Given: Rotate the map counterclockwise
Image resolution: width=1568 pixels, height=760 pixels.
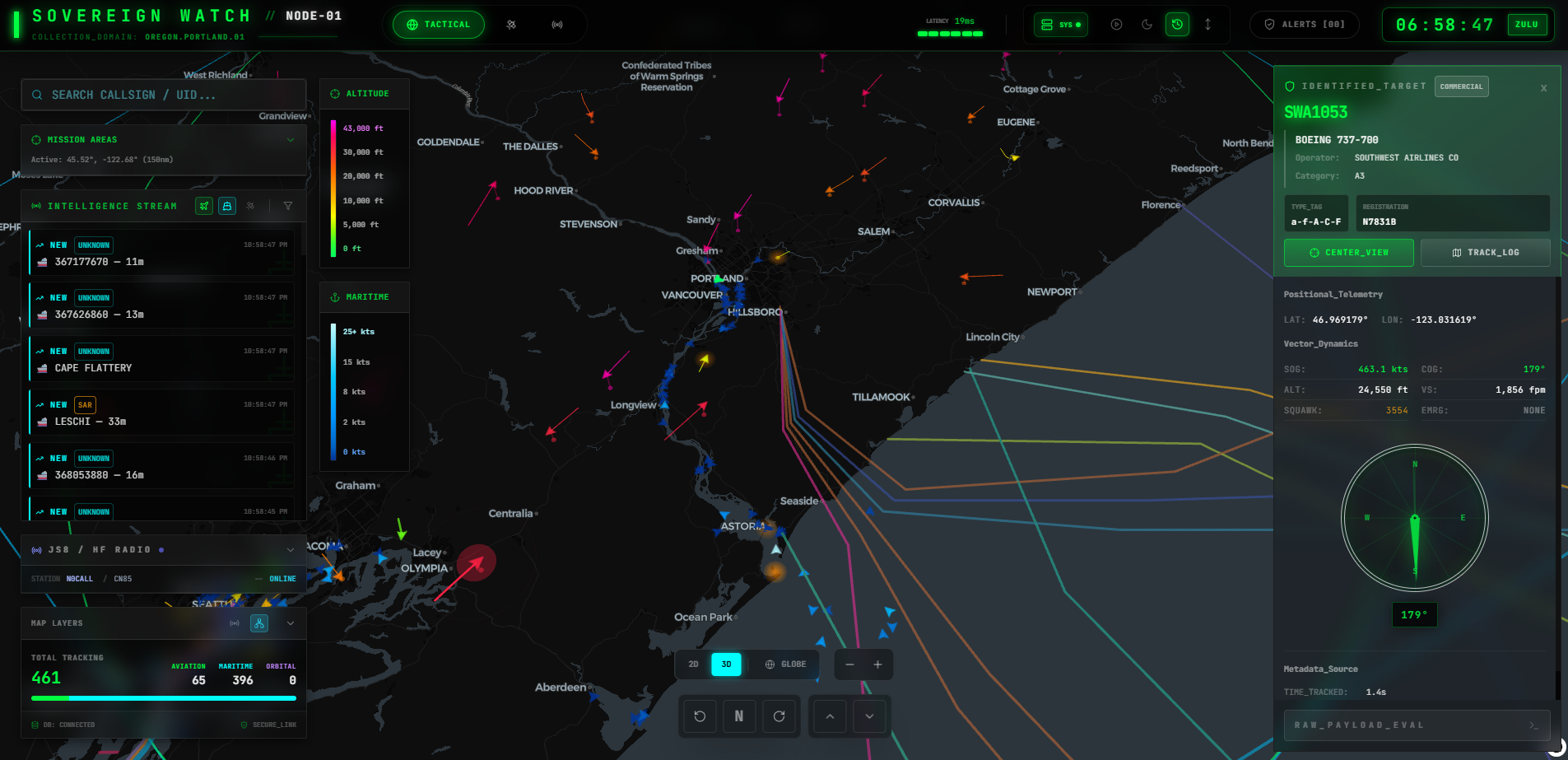Looking at the screenshot, I should pos(699,716).
